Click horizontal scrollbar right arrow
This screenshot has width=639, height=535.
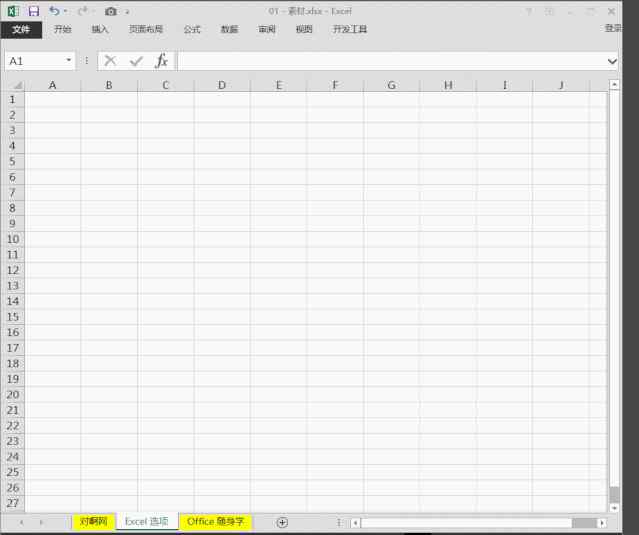pos(602,523)
